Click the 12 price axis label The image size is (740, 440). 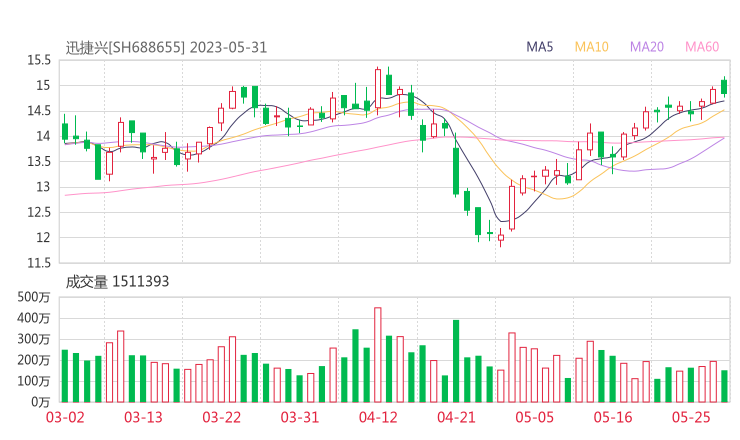pos(43,237)
